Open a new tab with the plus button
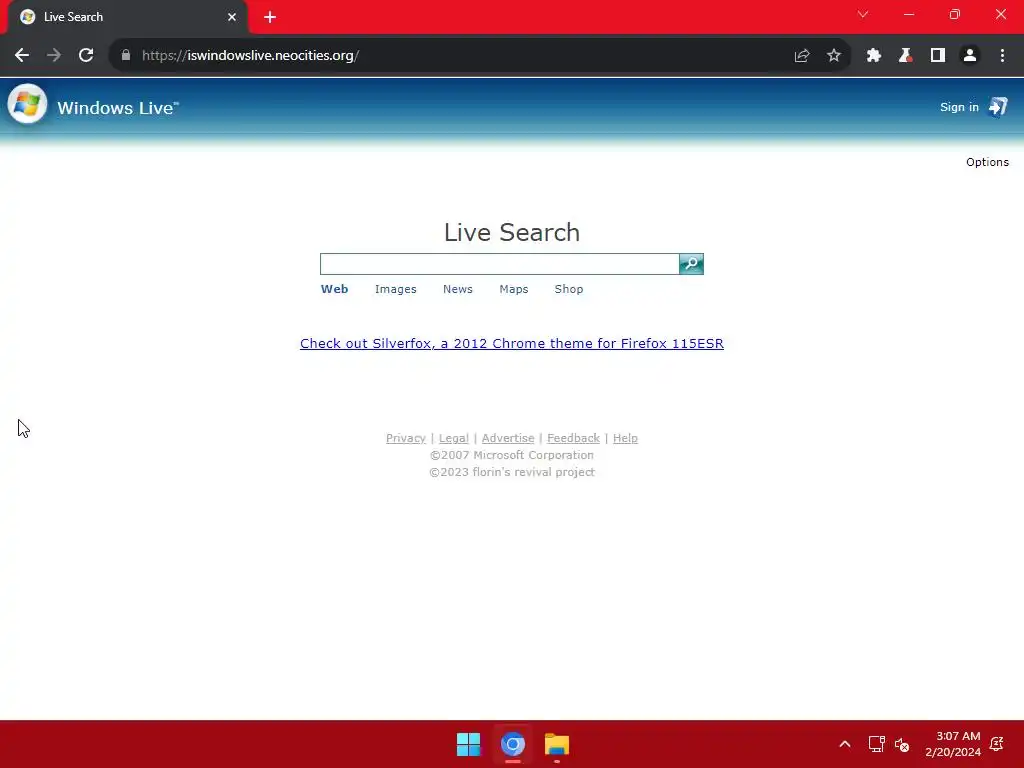 coord(270,17)
